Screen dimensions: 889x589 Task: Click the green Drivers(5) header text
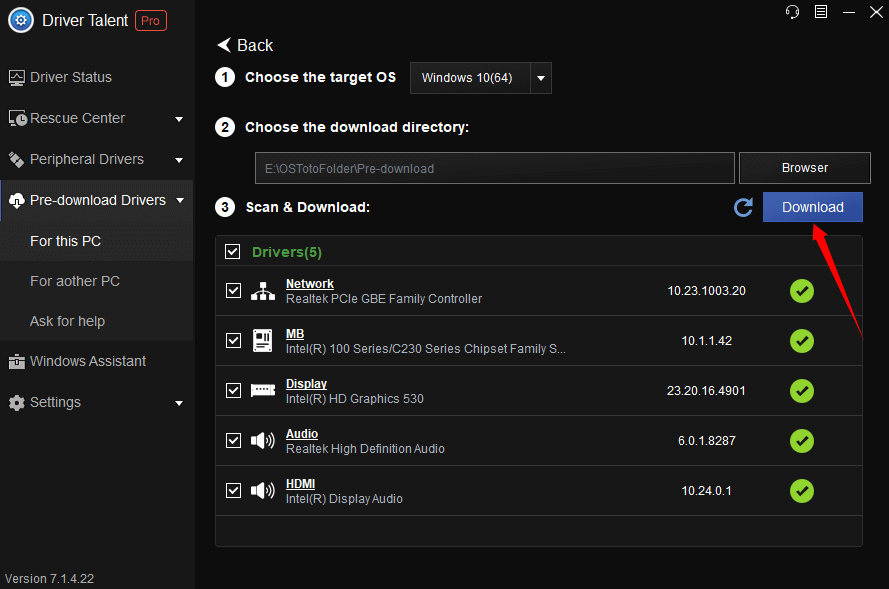(x=287, y=252)
